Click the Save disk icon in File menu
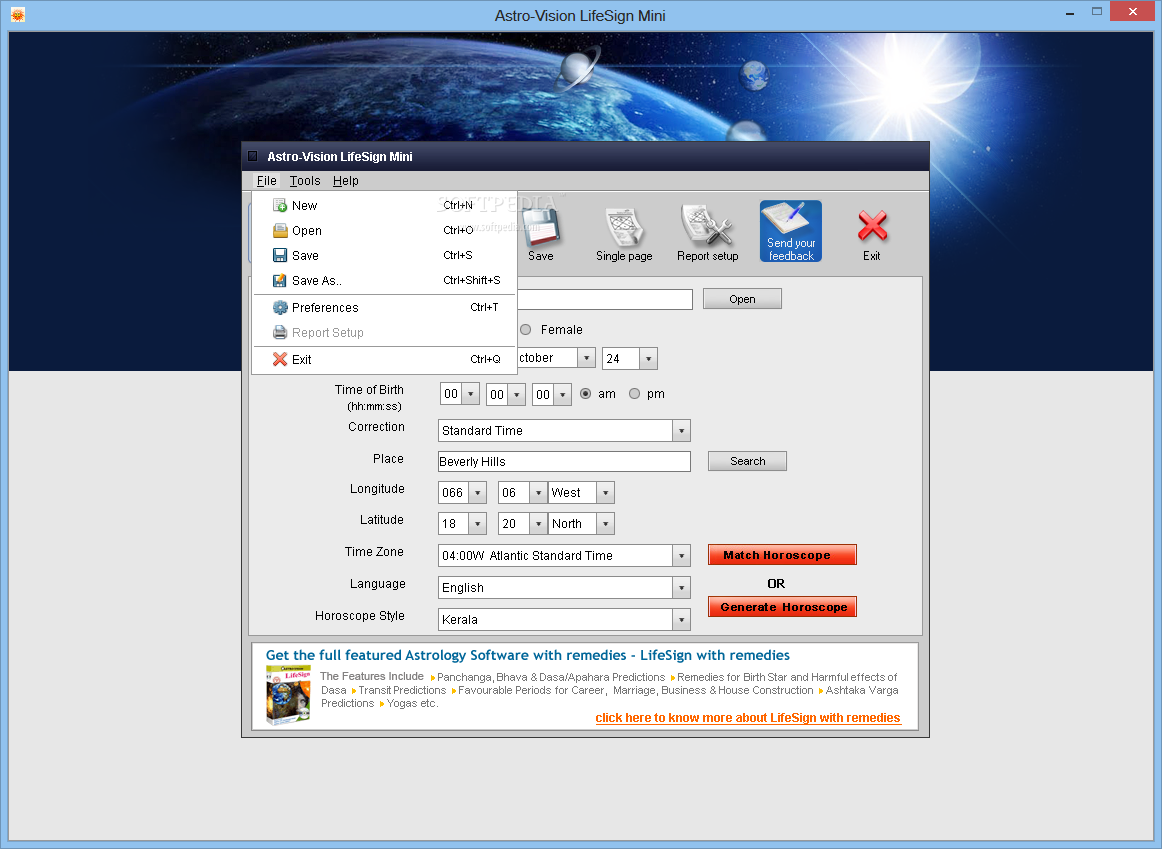This screenshot has width=1162, height=849. 279,255
